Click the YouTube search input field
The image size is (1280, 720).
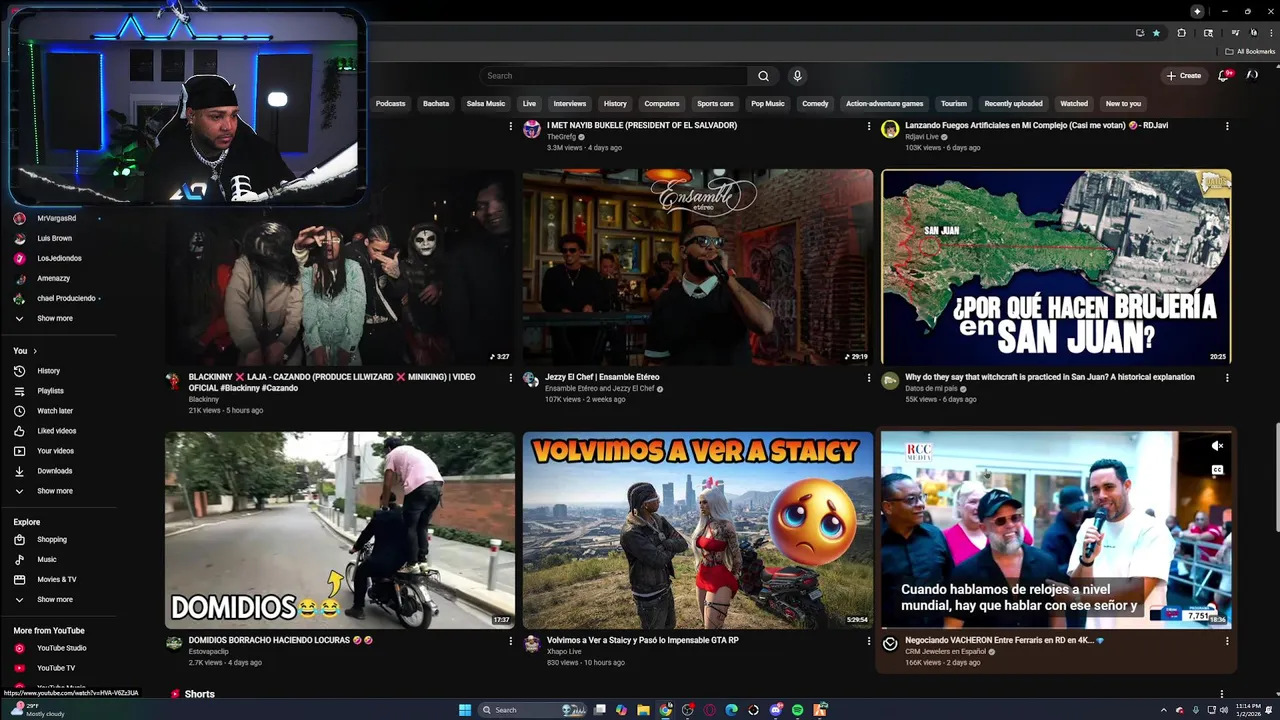[x=613, y=76]
